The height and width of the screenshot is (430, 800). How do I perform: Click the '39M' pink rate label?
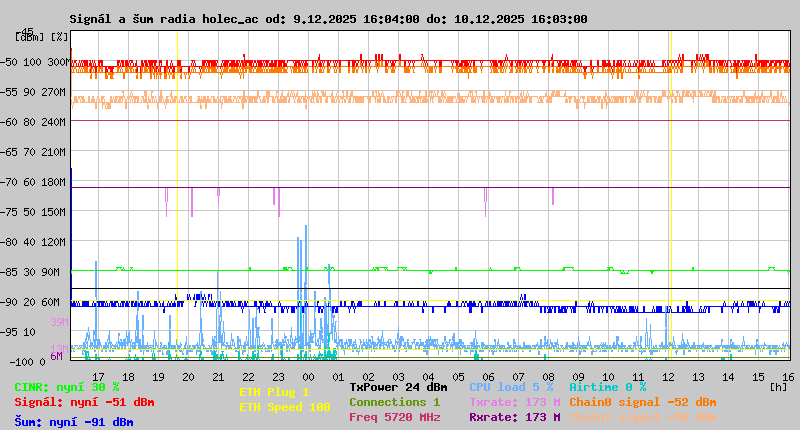[x=59, y=322]
